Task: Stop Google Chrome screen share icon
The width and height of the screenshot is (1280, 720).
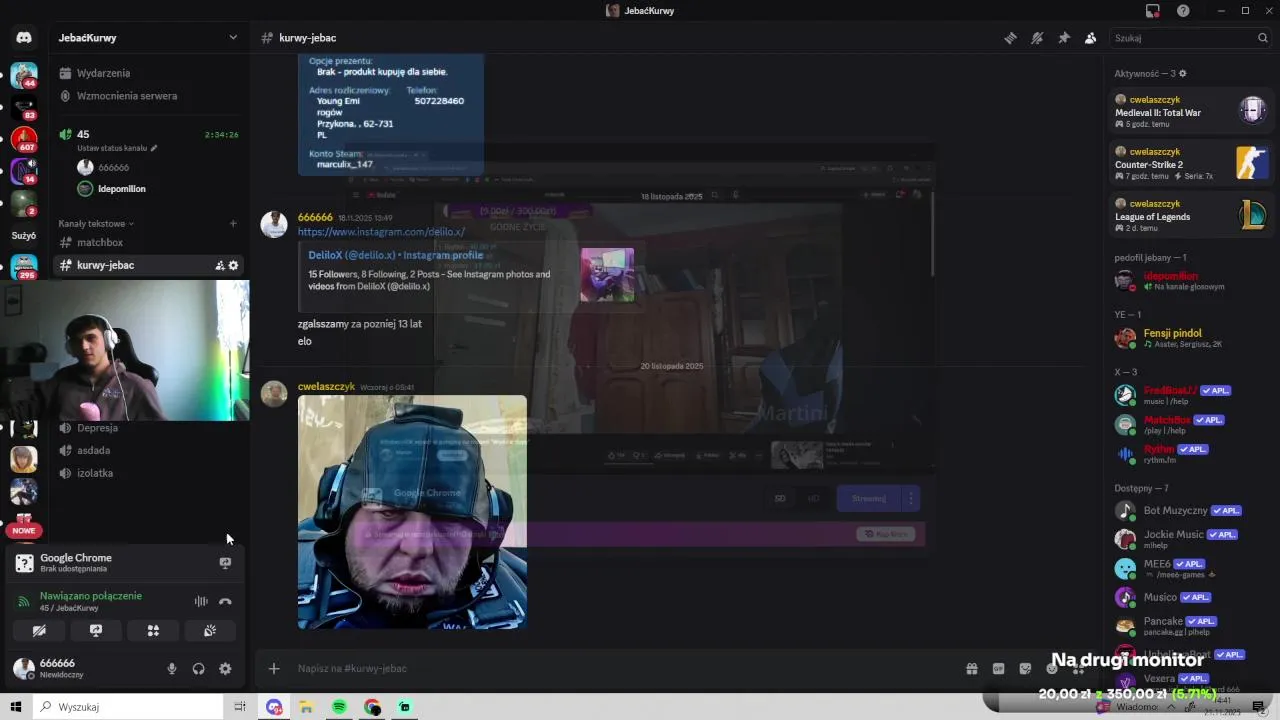Action: pyautogui.click(x=225, y=563)
